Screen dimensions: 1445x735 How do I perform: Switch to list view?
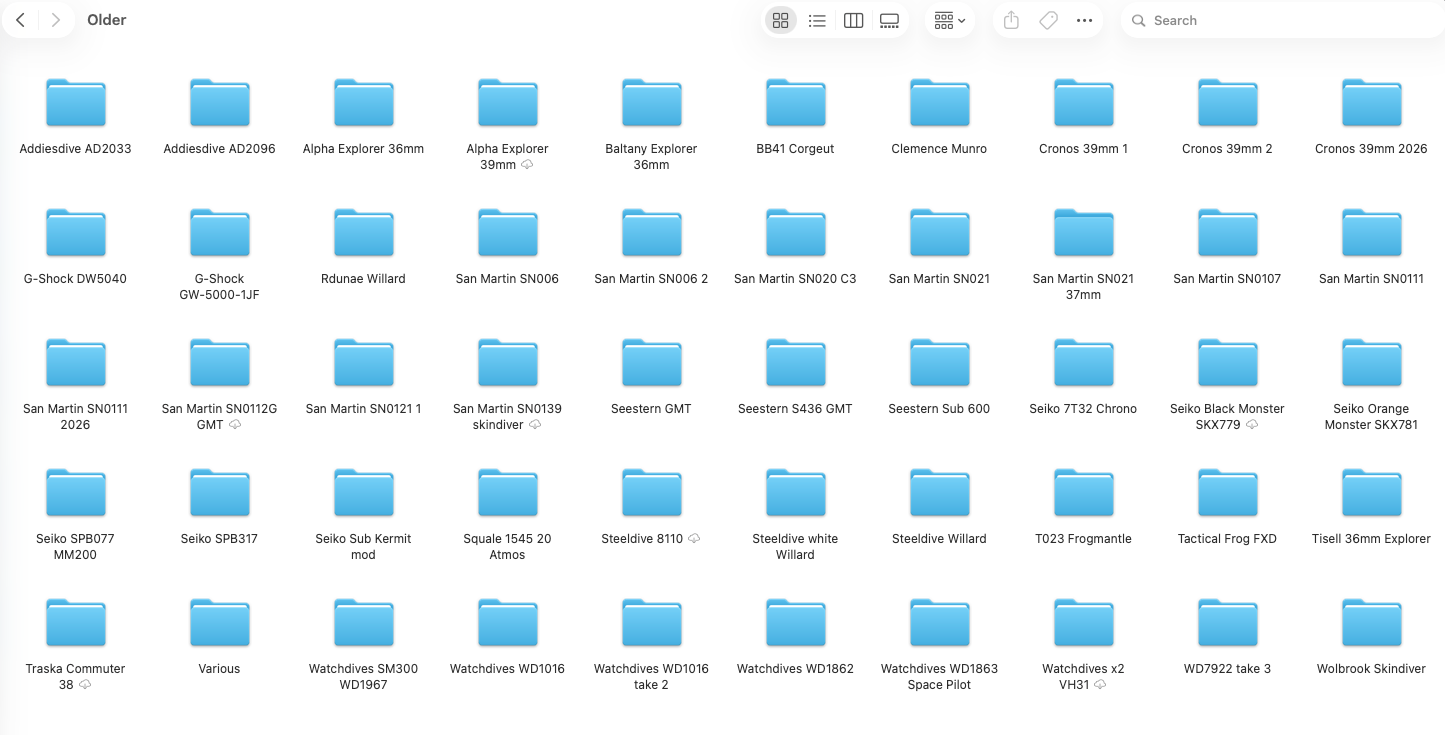(x=817, y=20)
